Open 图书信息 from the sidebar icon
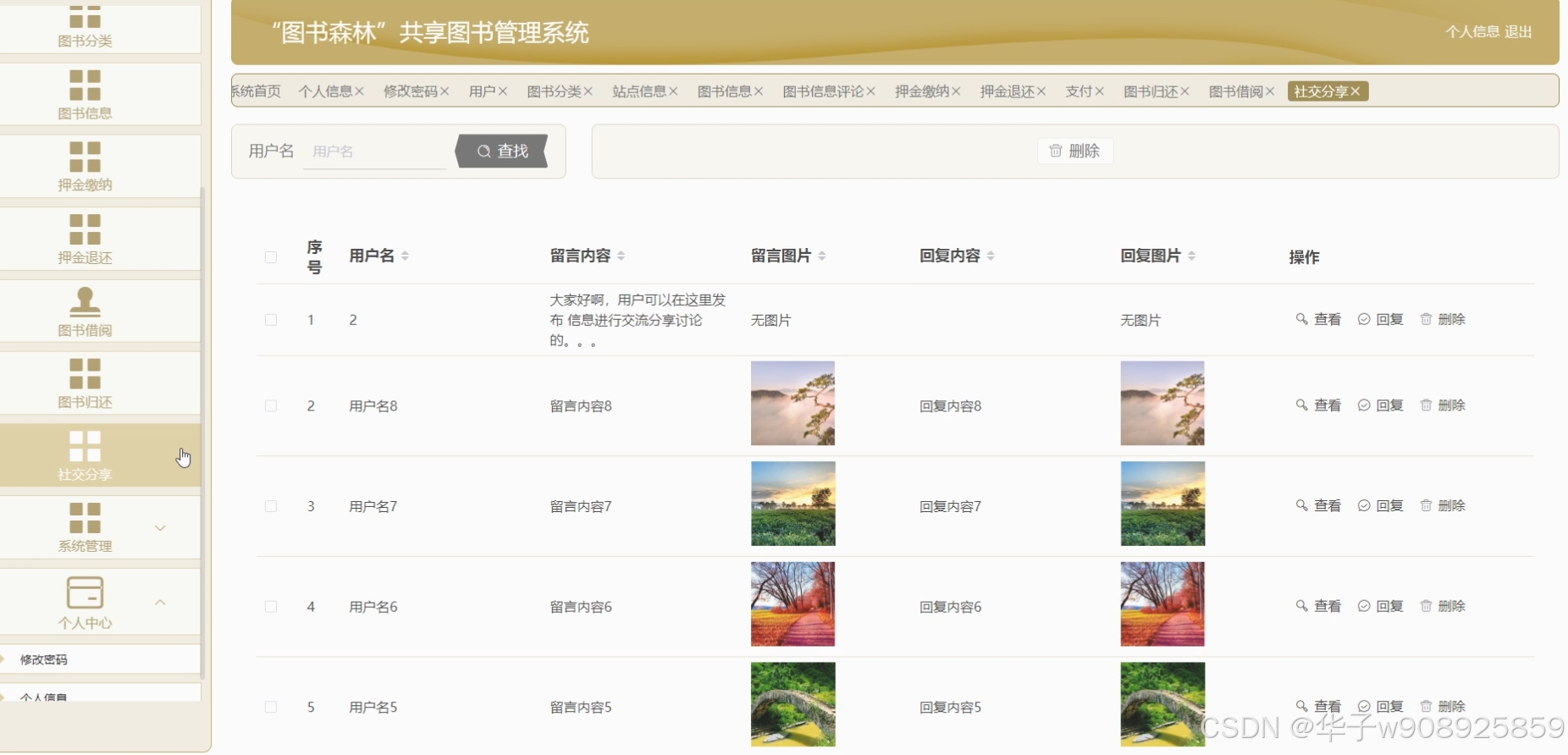The width and height of the screenshot is (1568, 755). click(x=85, y=85)
